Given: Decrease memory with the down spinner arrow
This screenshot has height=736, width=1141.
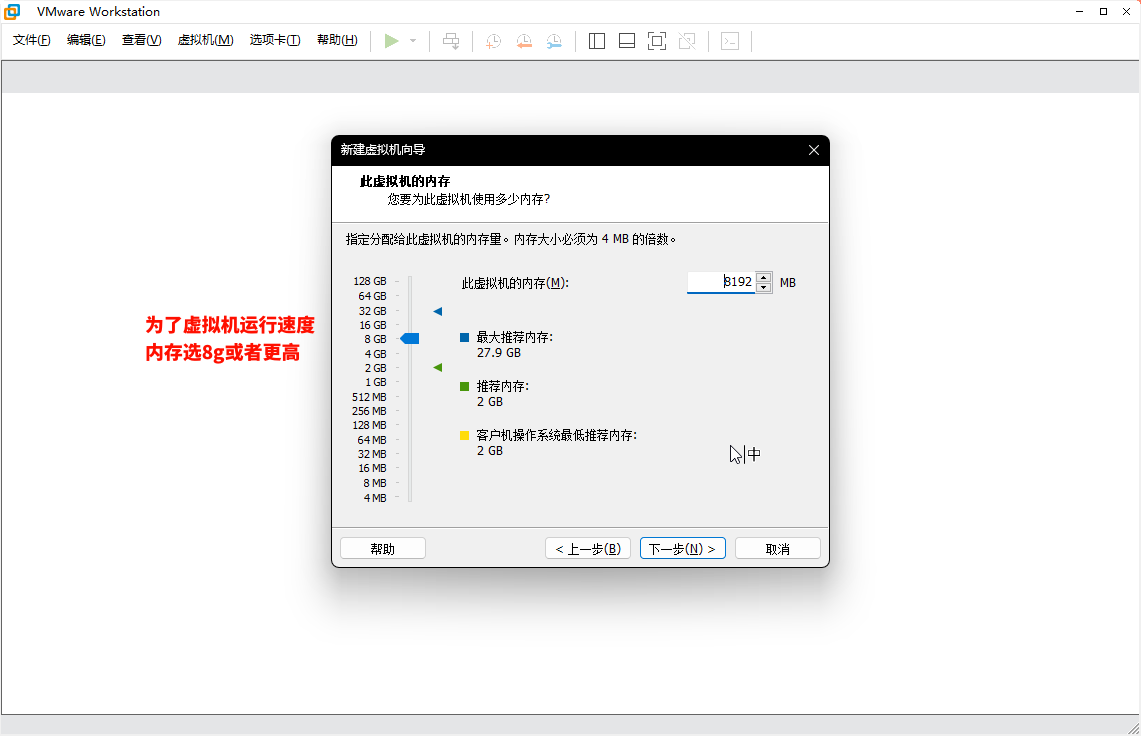Looking at the screenshot, I should pos(763,288).
